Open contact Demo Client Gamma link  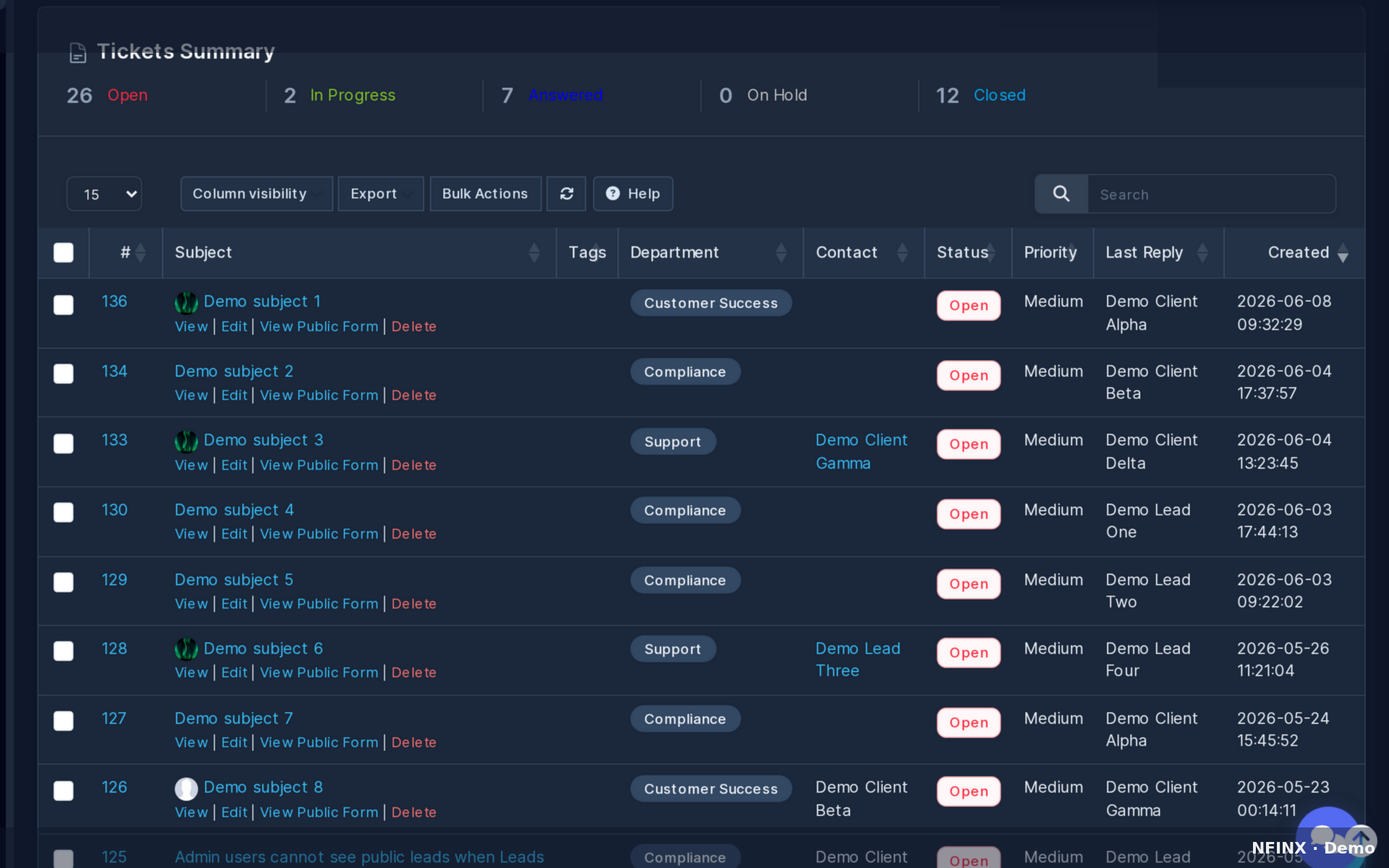click(861, 451)
